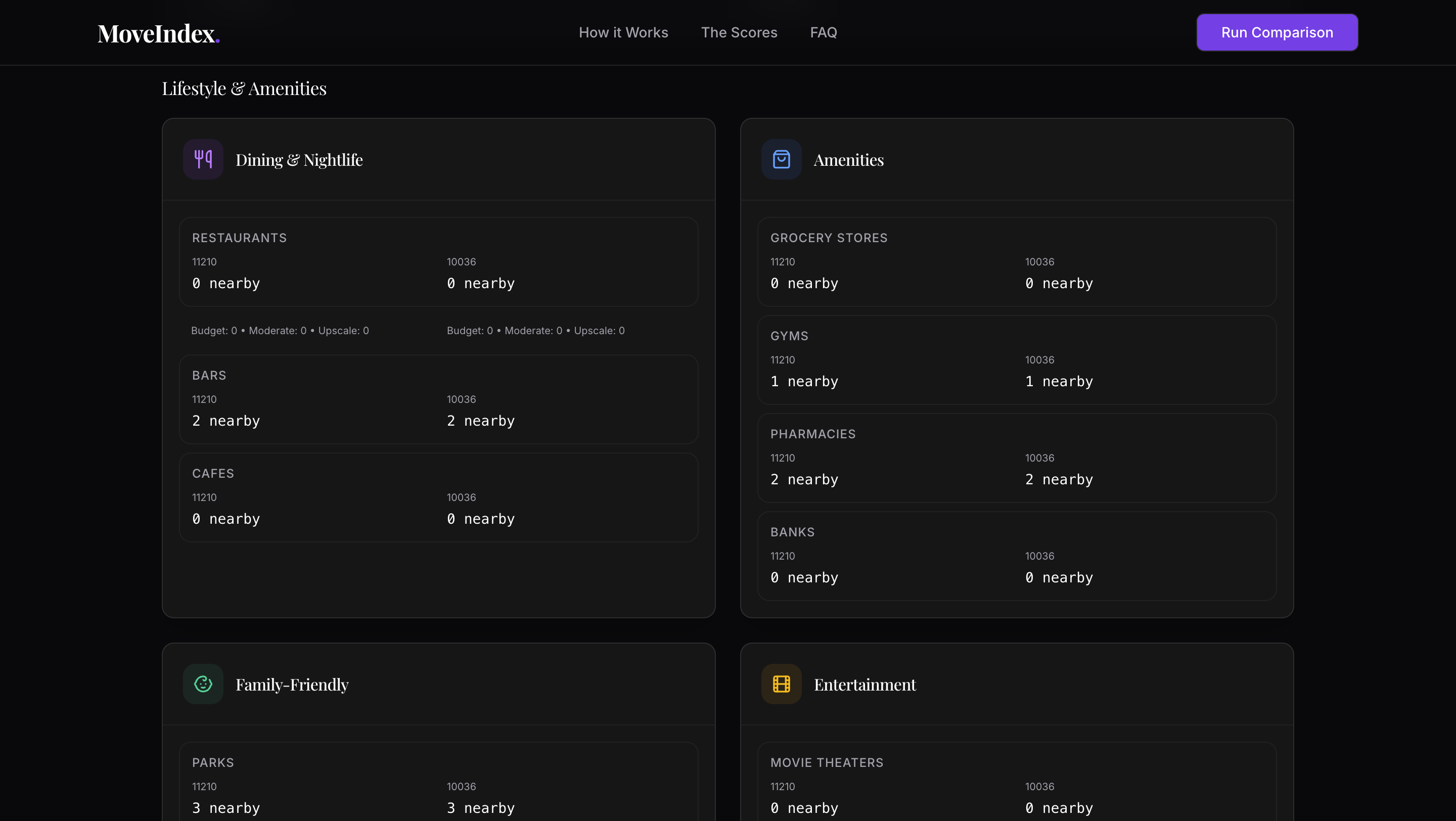Screen dimensions: 1456x821
Task: Select the GYMS card
Action: point(1017,360)
